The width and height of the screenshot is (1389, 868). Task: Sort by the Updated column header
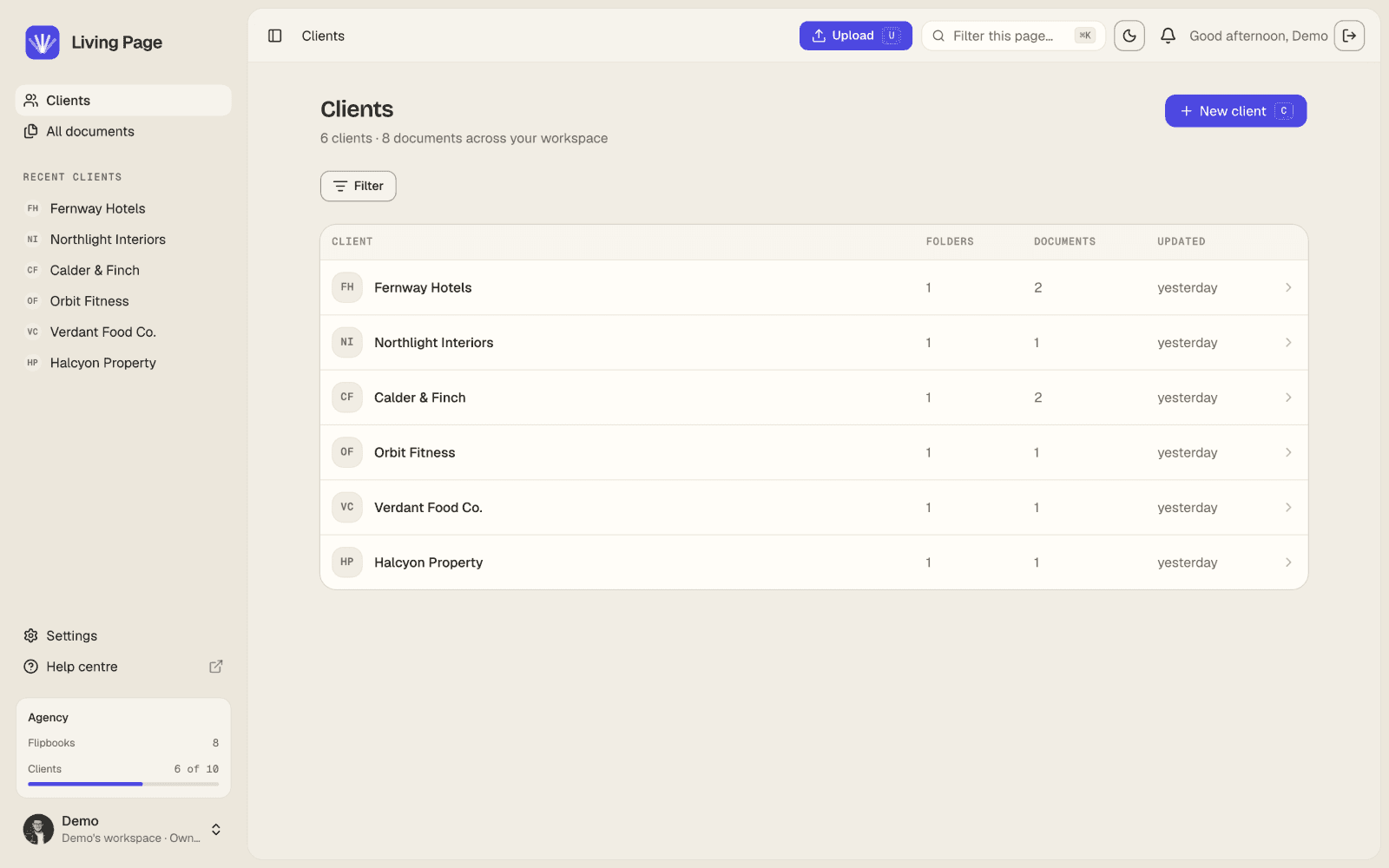click(1181, 241)
